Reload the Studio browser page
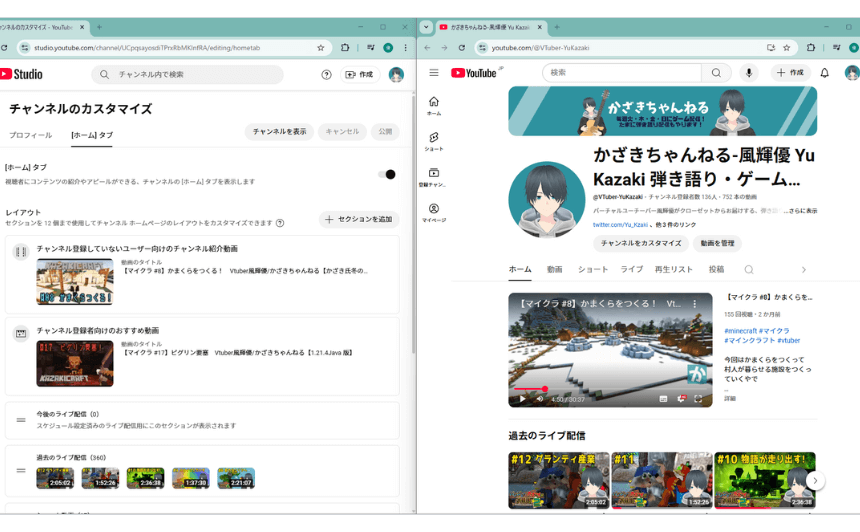This screenshot has width=860, height=532. tap(4, 48)
